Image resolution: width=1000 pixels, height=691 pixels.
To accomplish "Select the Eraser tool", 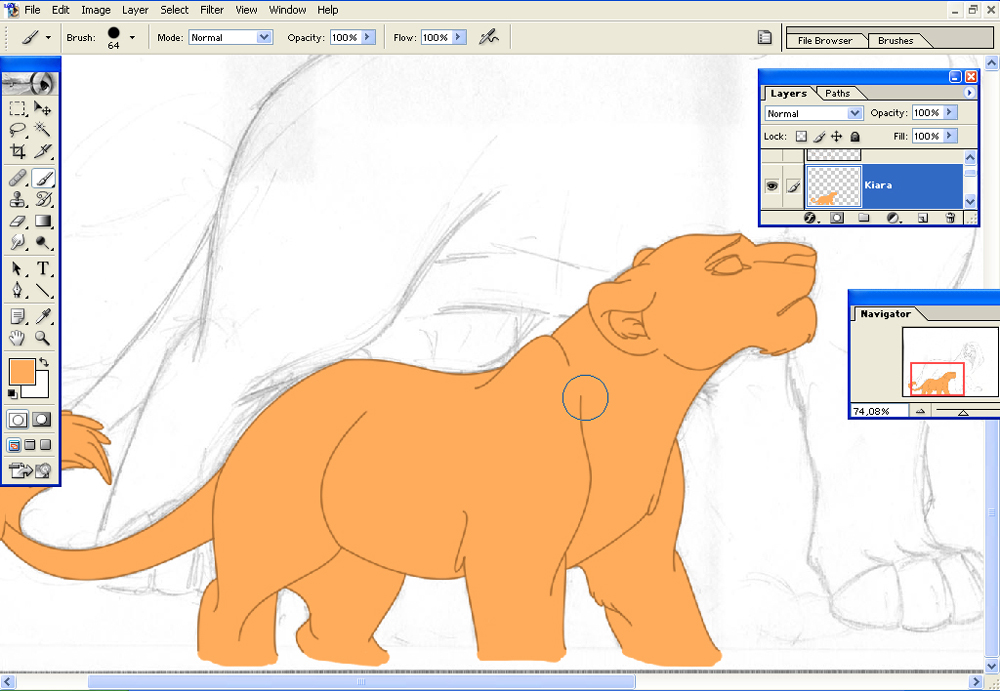I will (18, 221).
